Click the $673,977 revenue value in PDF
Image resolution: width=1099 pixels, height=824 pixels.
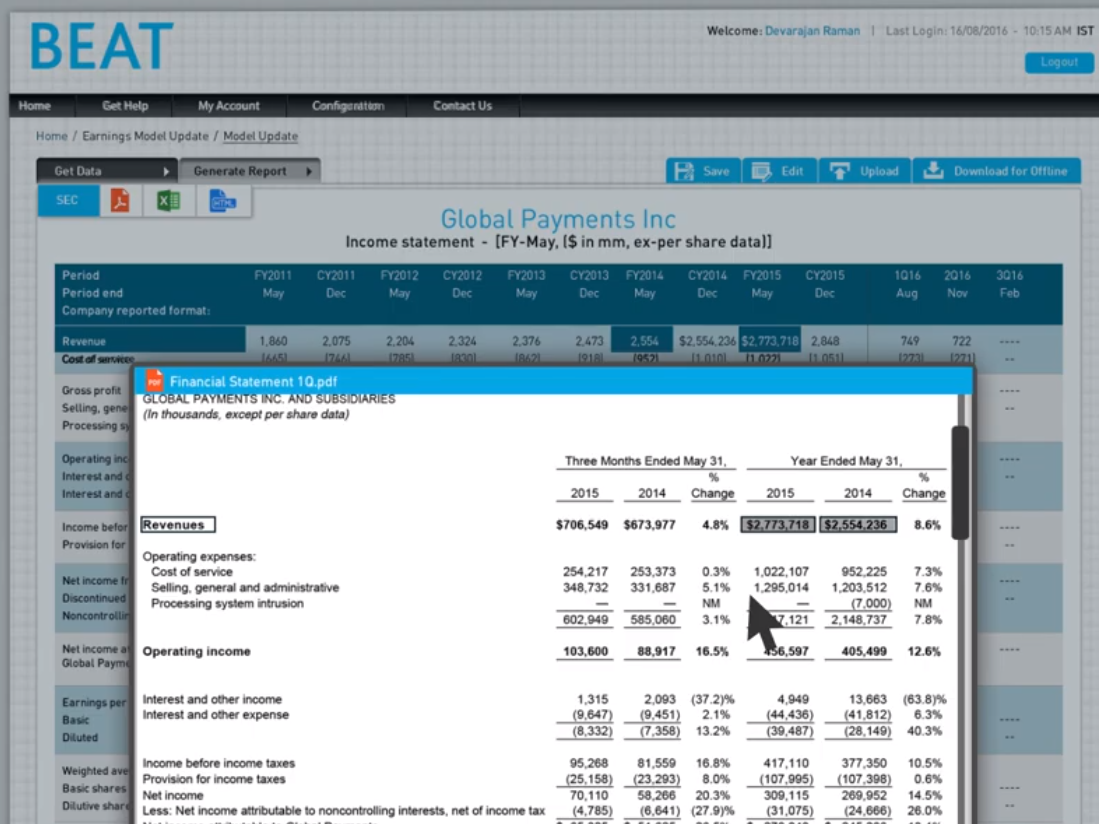tap(650, 525)
